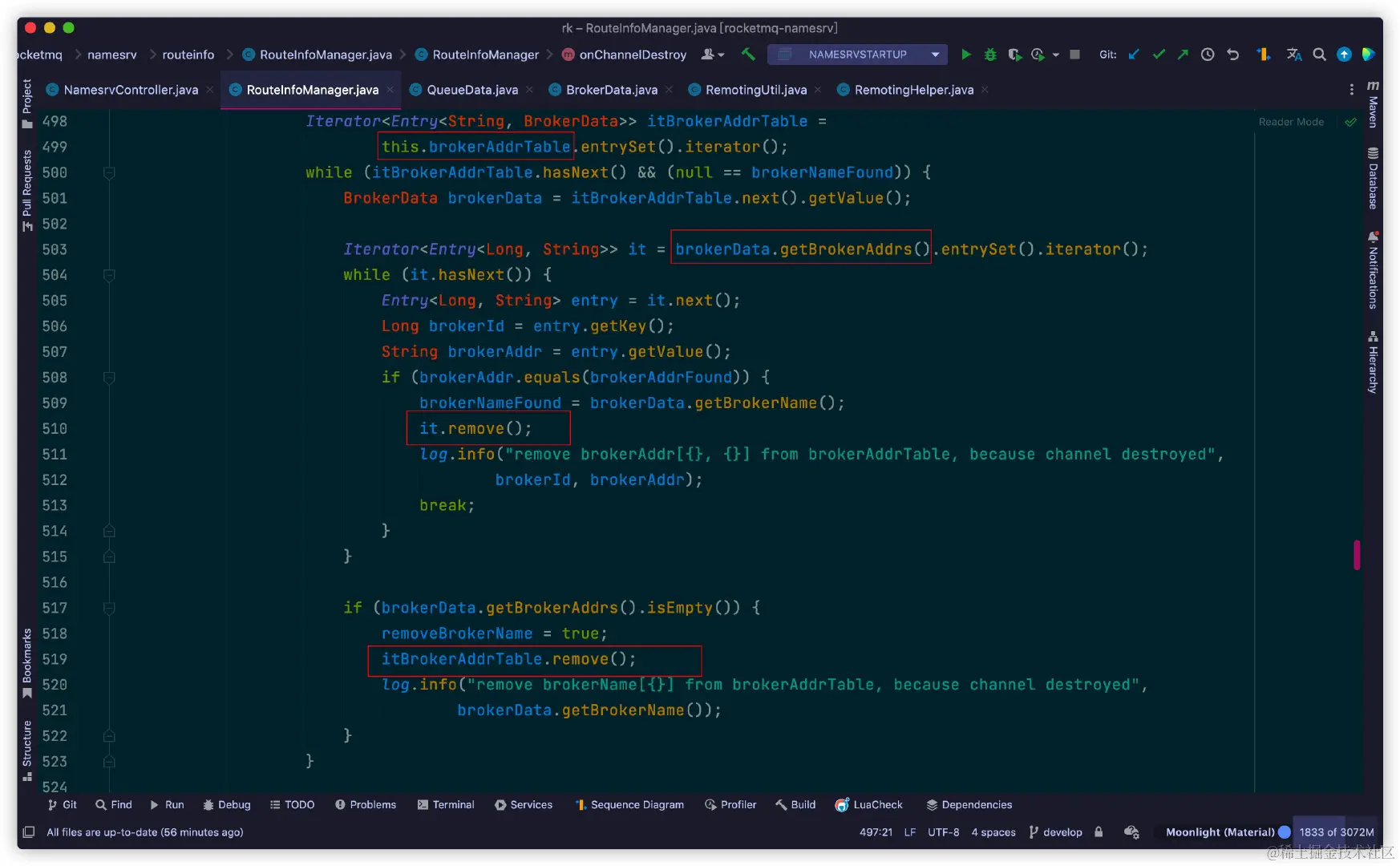
Task: Collapse the while block at line 504
Action: click(109, 275)
